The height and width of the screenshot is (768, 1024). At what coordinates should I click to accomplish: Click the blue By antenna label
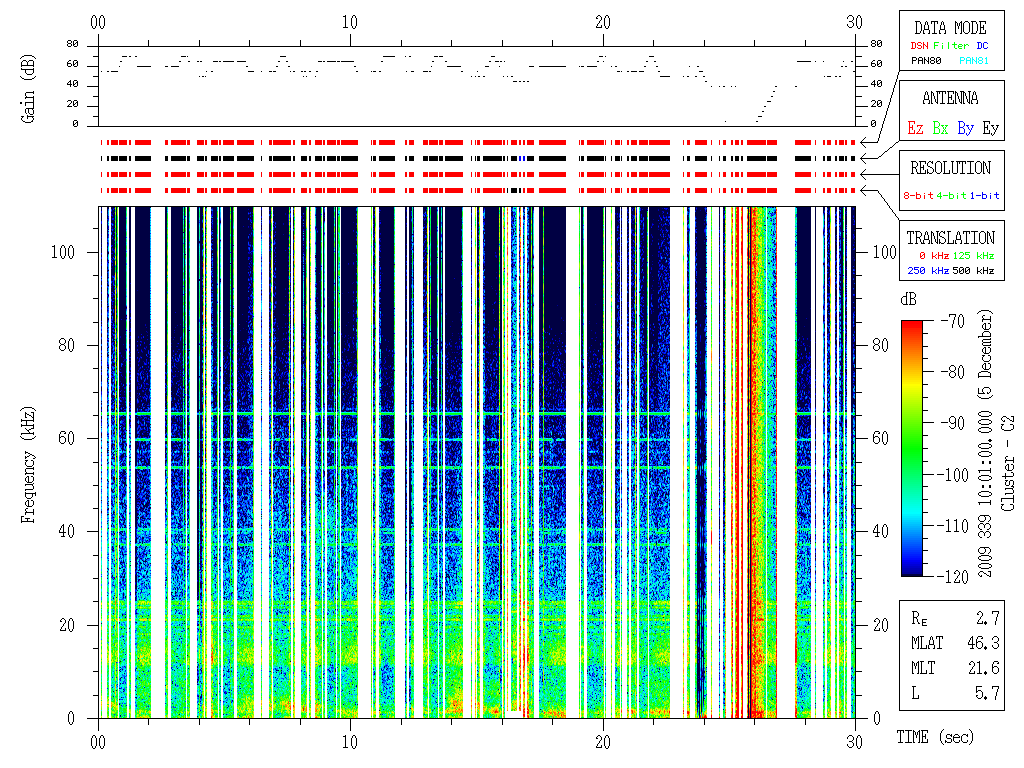pos(965,128)
